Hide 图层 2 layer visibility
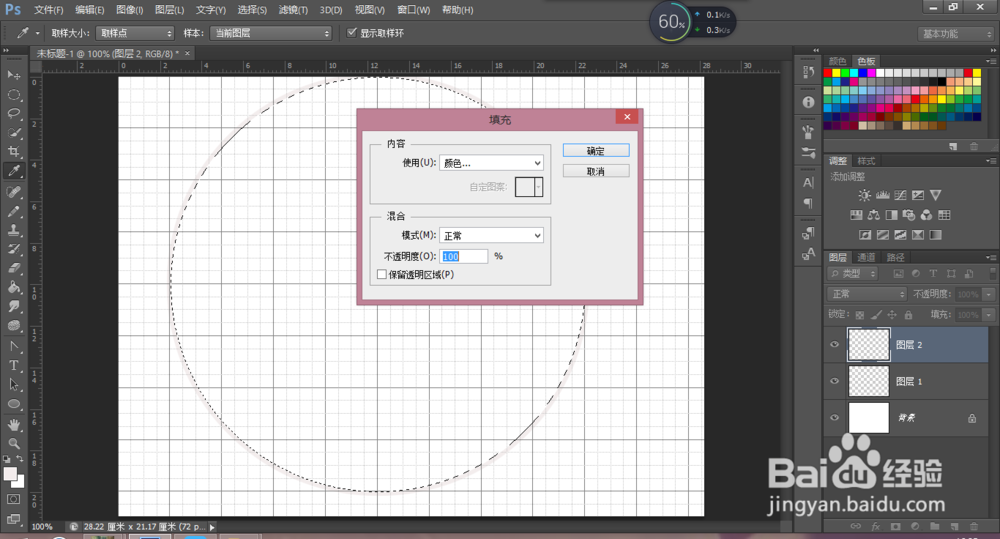The image size is (1000, 539). [834, 344]
